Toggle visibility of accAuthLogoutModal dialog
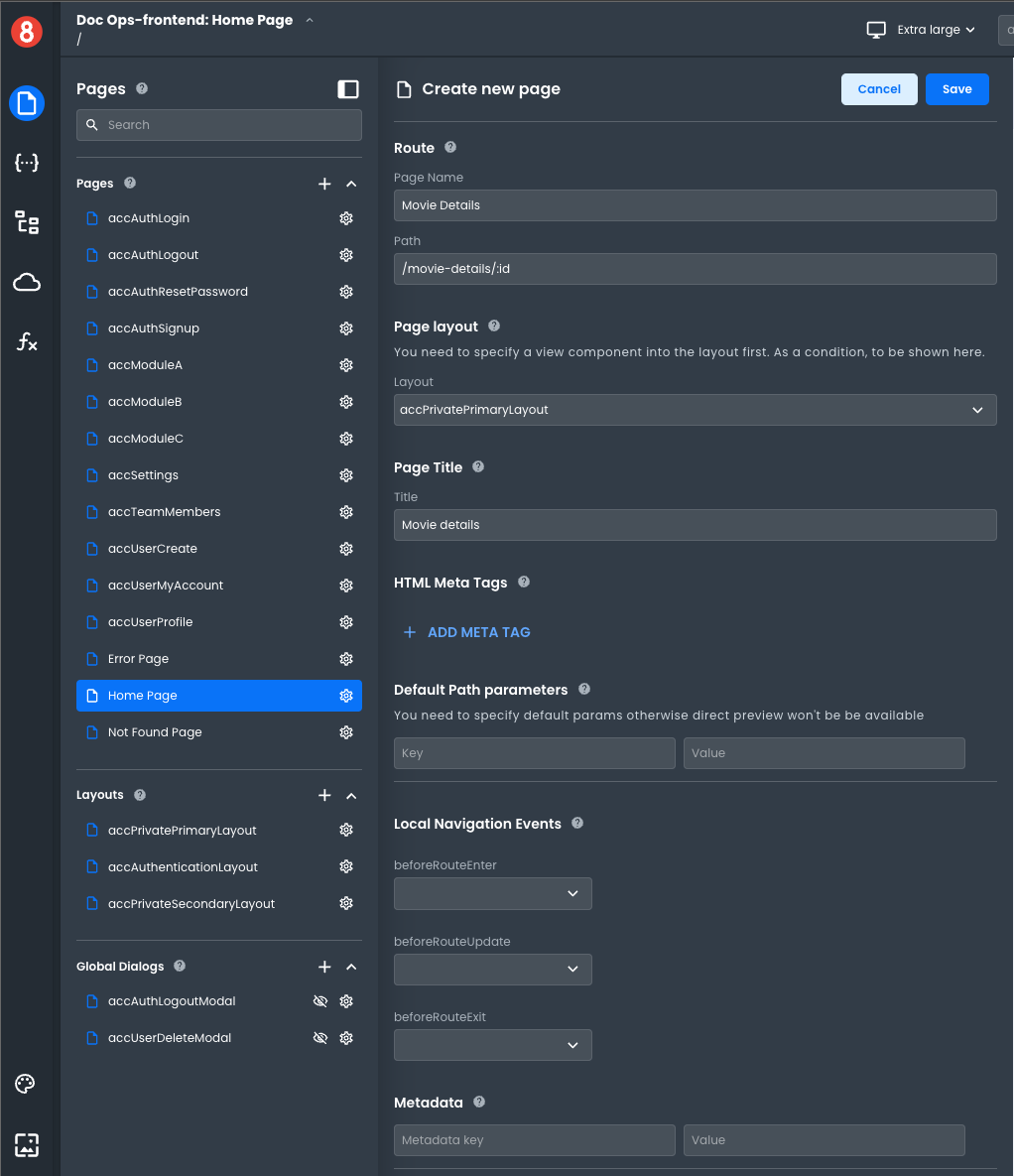Image resolution: width=1014 pixels, height=1176 pixels. point(319,1001)
